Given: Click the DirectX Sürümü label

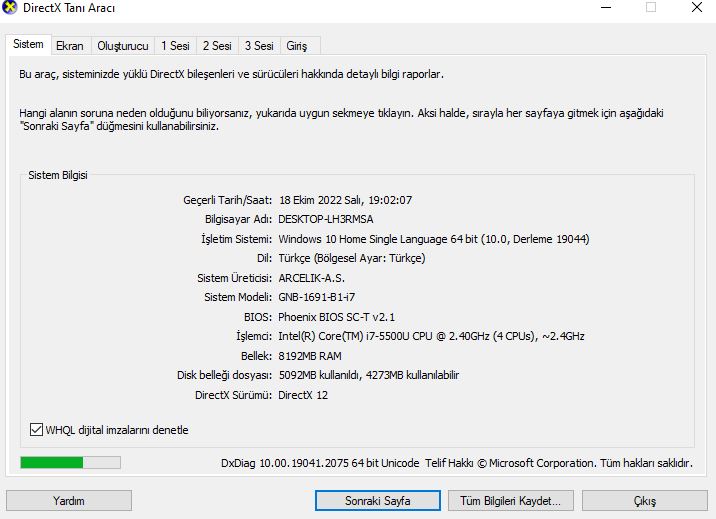Looking at the screenshot, I should [x=233, y=395].
